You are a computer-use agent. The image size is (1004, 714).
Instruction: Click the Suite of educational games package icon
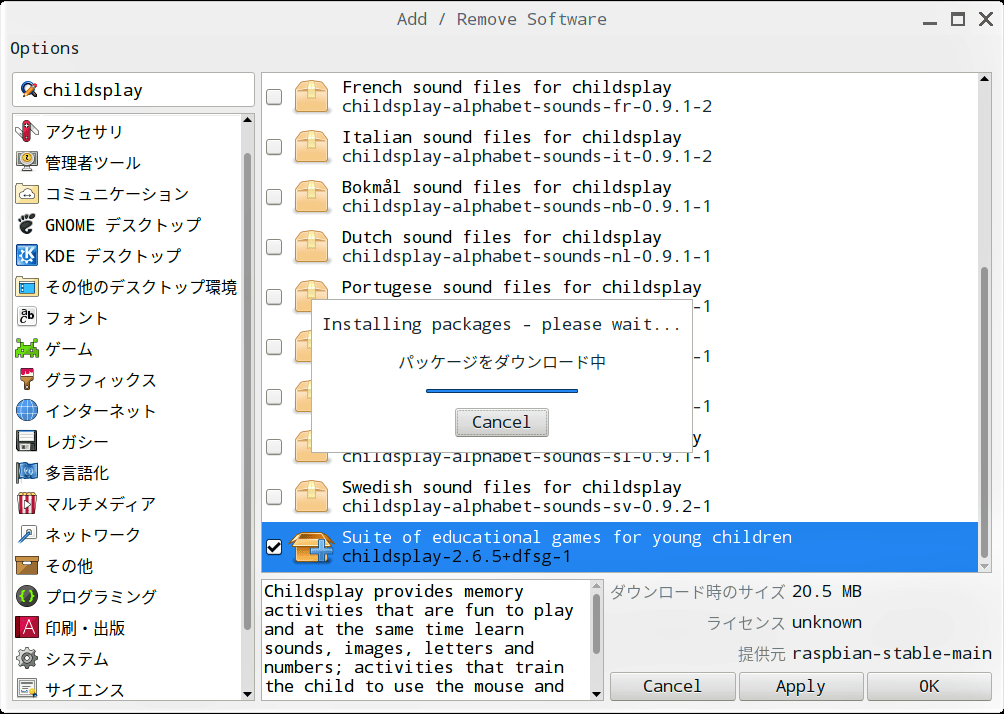[x=312, y=547]
